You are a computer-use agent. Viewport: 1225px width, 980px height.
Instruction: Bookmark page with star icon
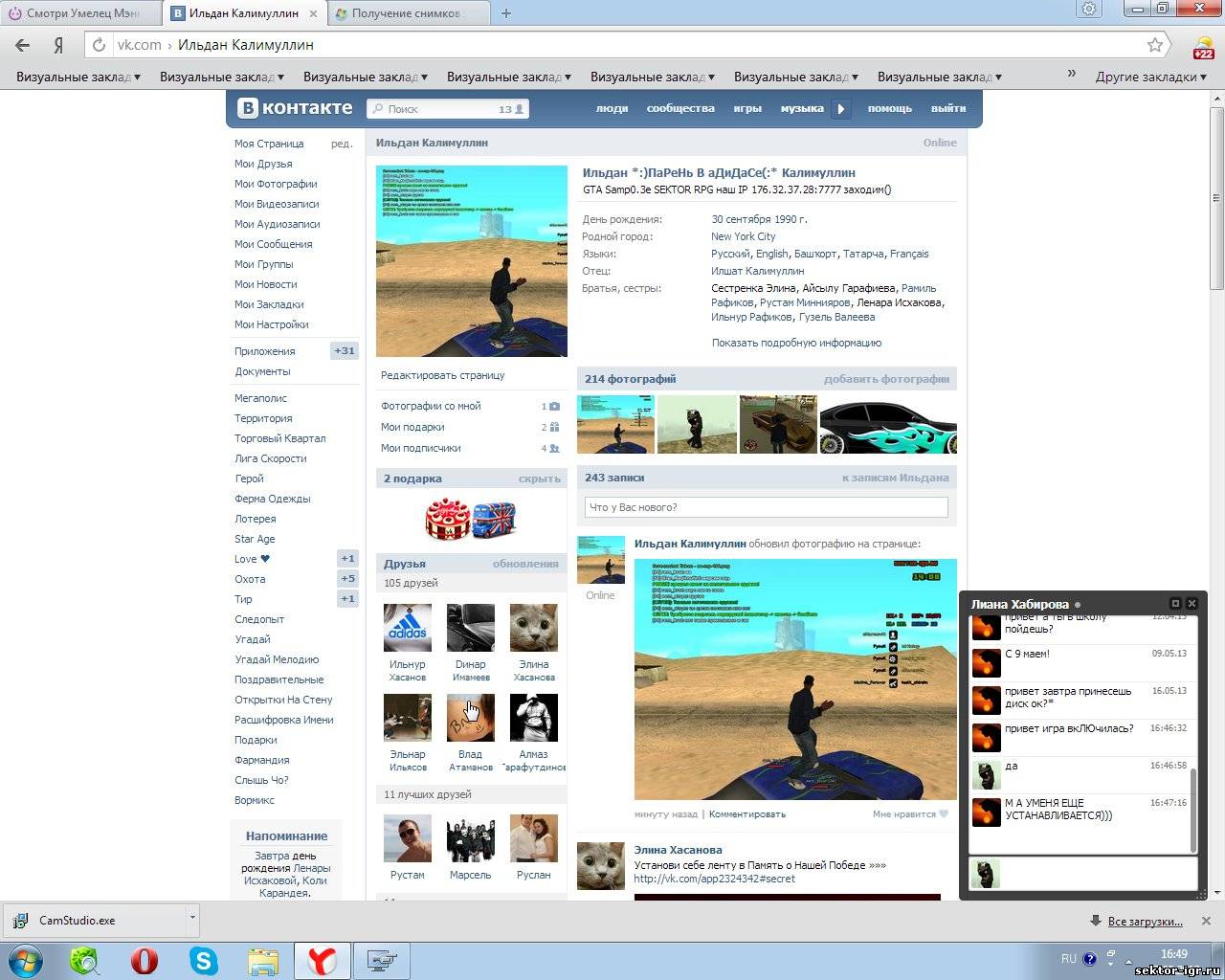click(1155, 45)
